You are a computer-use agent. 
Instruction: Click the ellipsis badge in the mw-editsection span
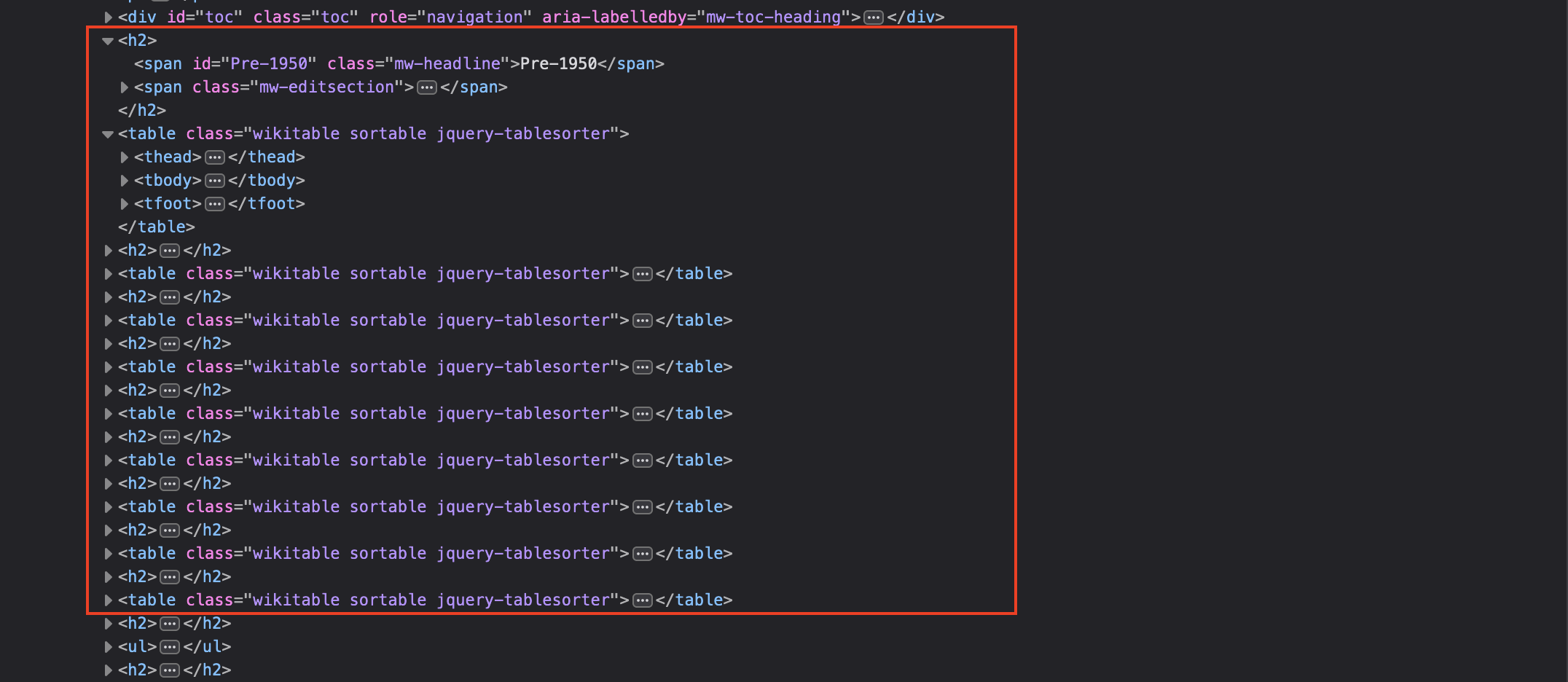(427, 87)
